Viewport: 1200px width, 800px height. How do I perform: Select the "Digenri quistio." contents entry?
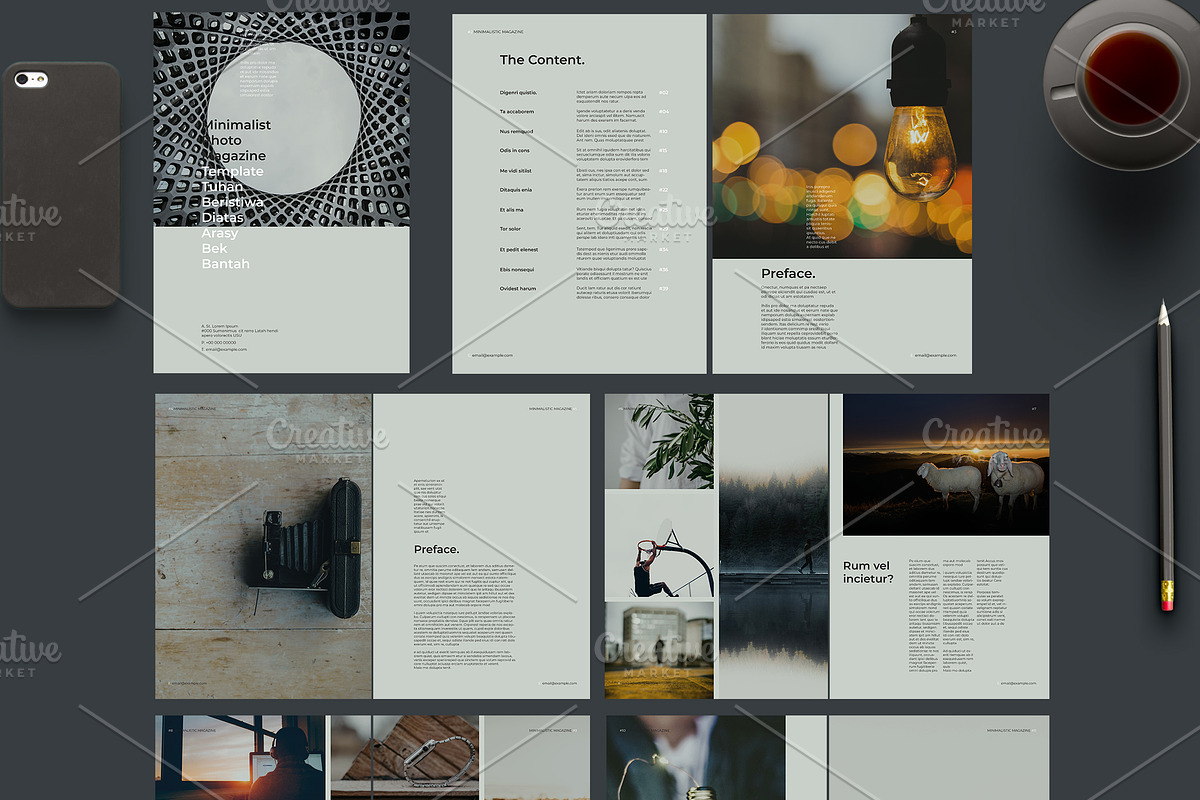[x=518, y=93]
